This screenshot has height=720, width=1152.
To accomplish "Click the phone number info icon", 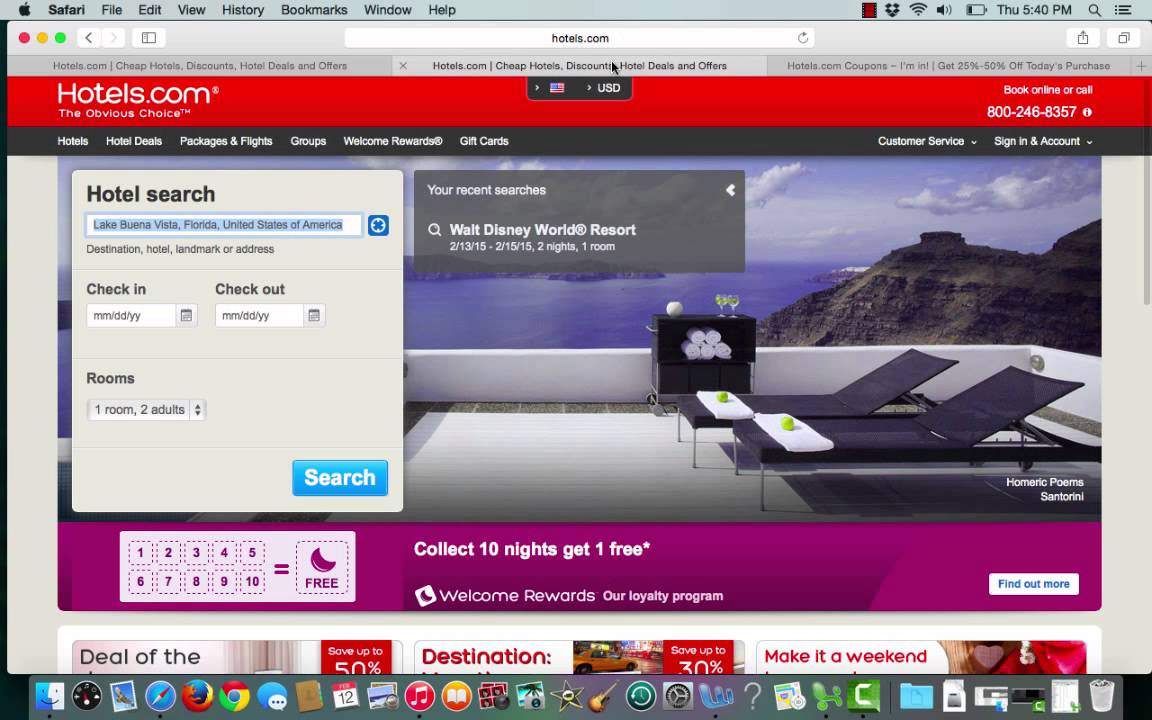I will pos(1087,112).
